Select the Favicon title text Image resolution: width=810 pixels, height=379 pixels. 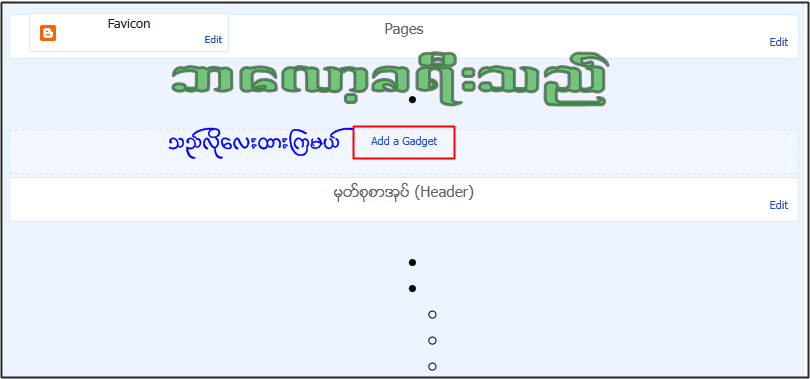click(x=129, y=24)
